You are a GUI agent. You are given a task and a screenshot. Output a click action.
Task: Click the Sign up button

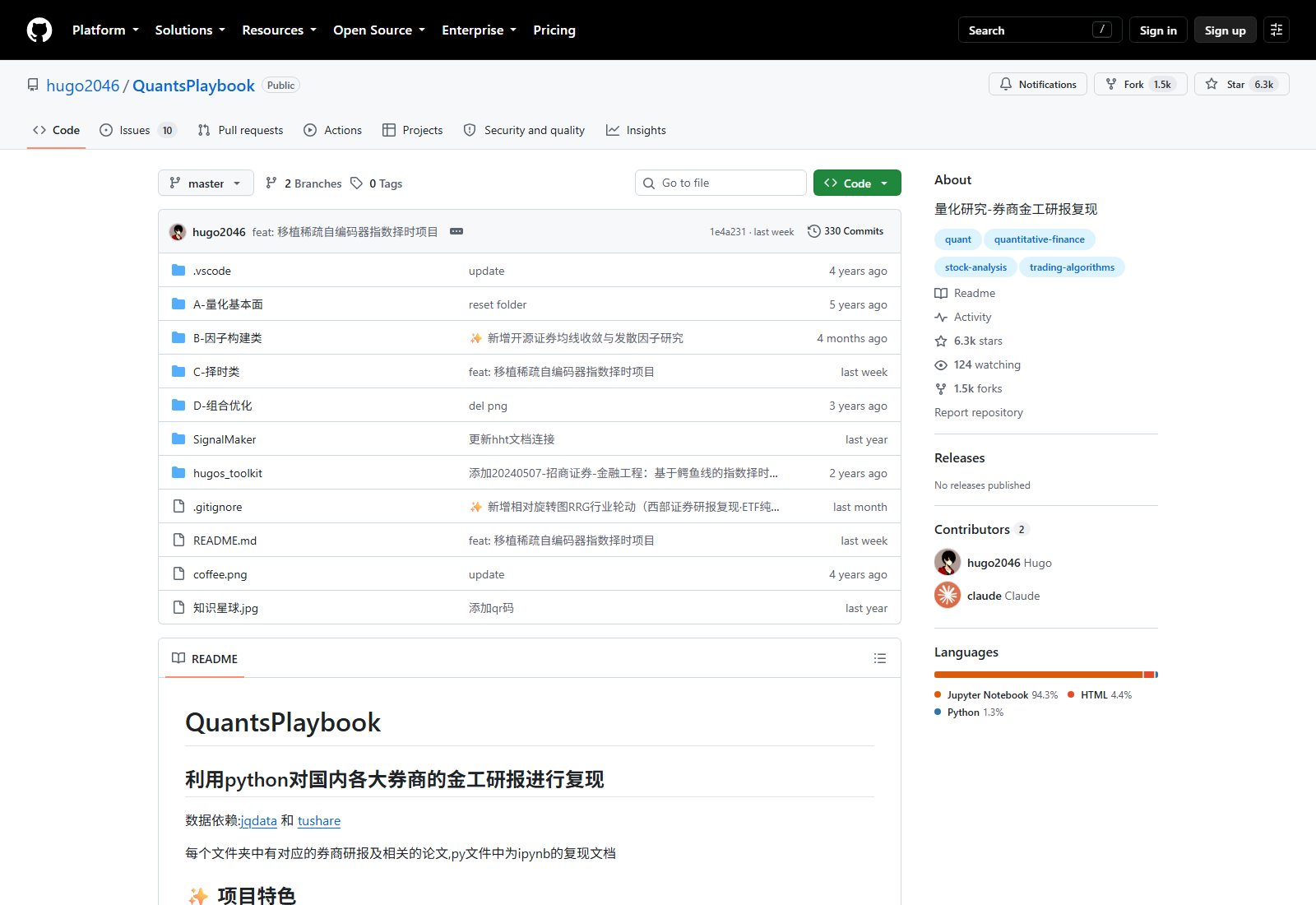(x=1226, y=30)
